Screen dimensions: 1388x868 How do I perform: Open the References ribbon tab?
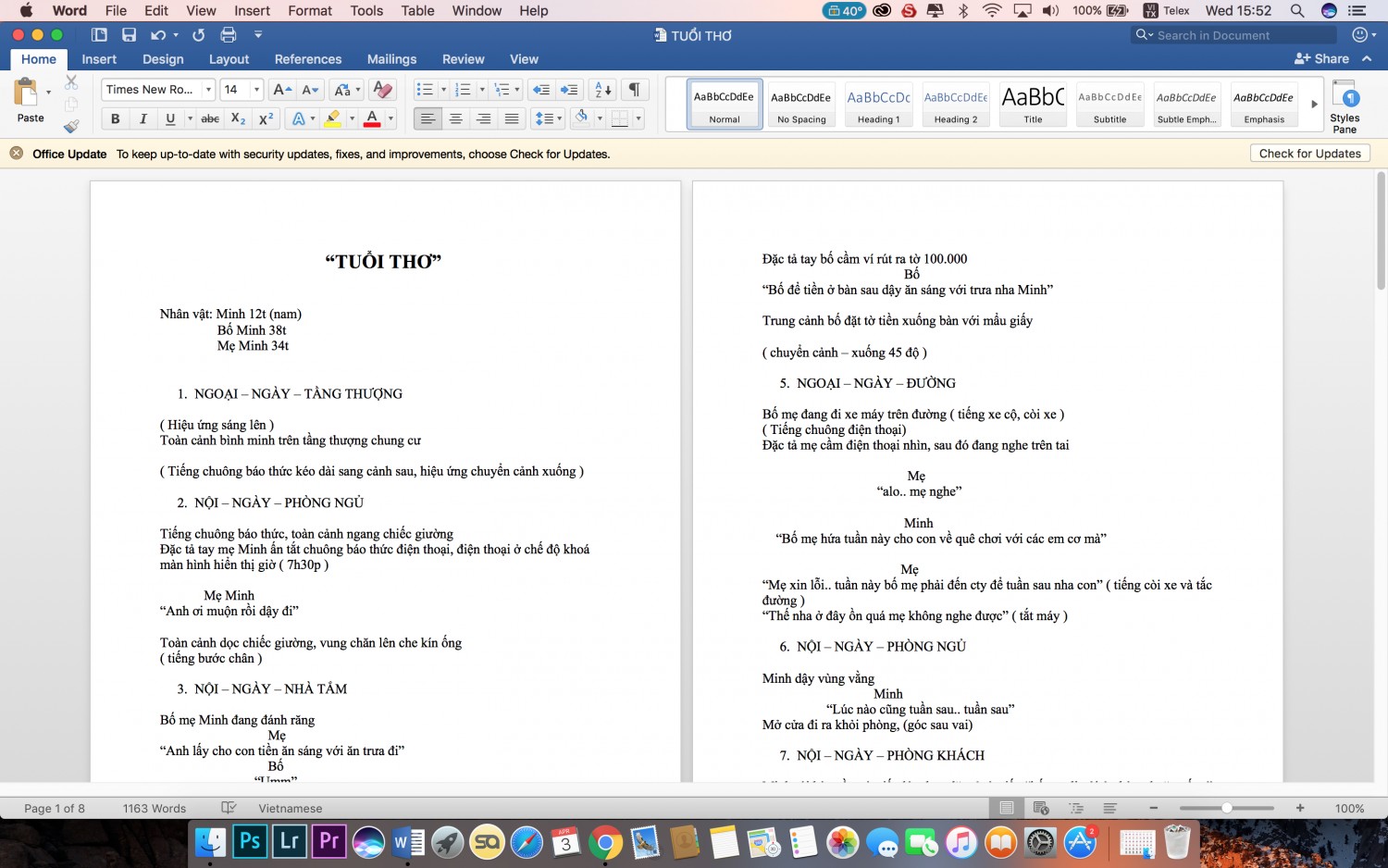(308, 59)
